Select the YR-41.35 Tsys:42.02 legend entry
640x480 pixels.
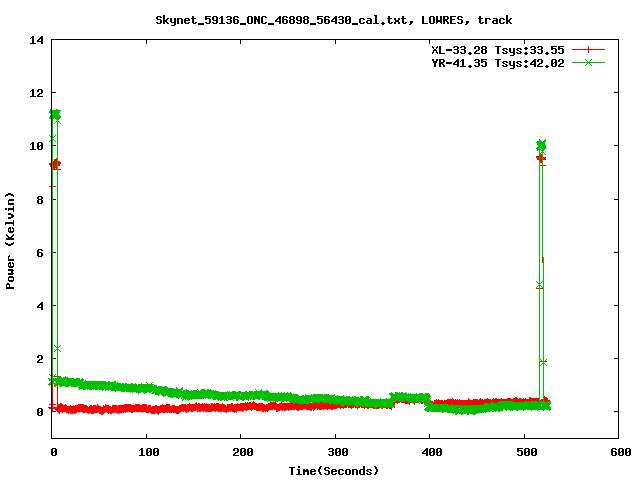[x=498, y=63]
